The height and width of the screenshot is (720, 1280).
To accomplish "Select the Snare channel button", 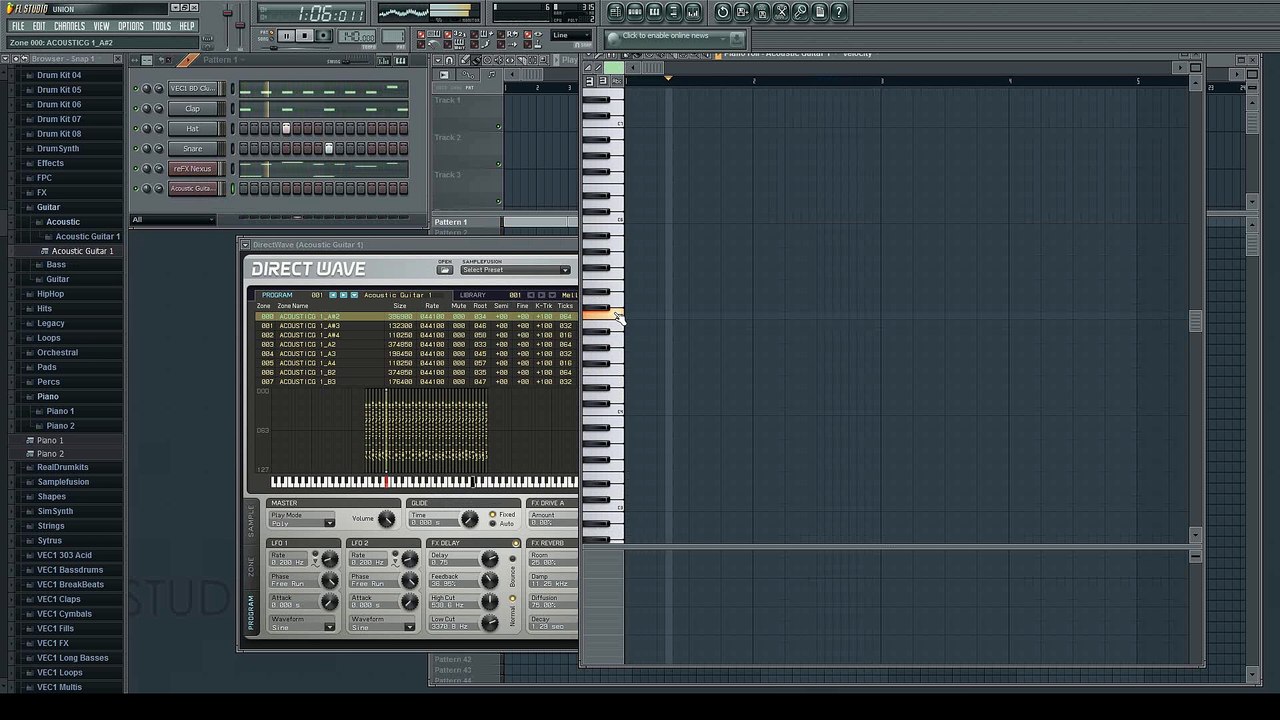I will point(192,148).
